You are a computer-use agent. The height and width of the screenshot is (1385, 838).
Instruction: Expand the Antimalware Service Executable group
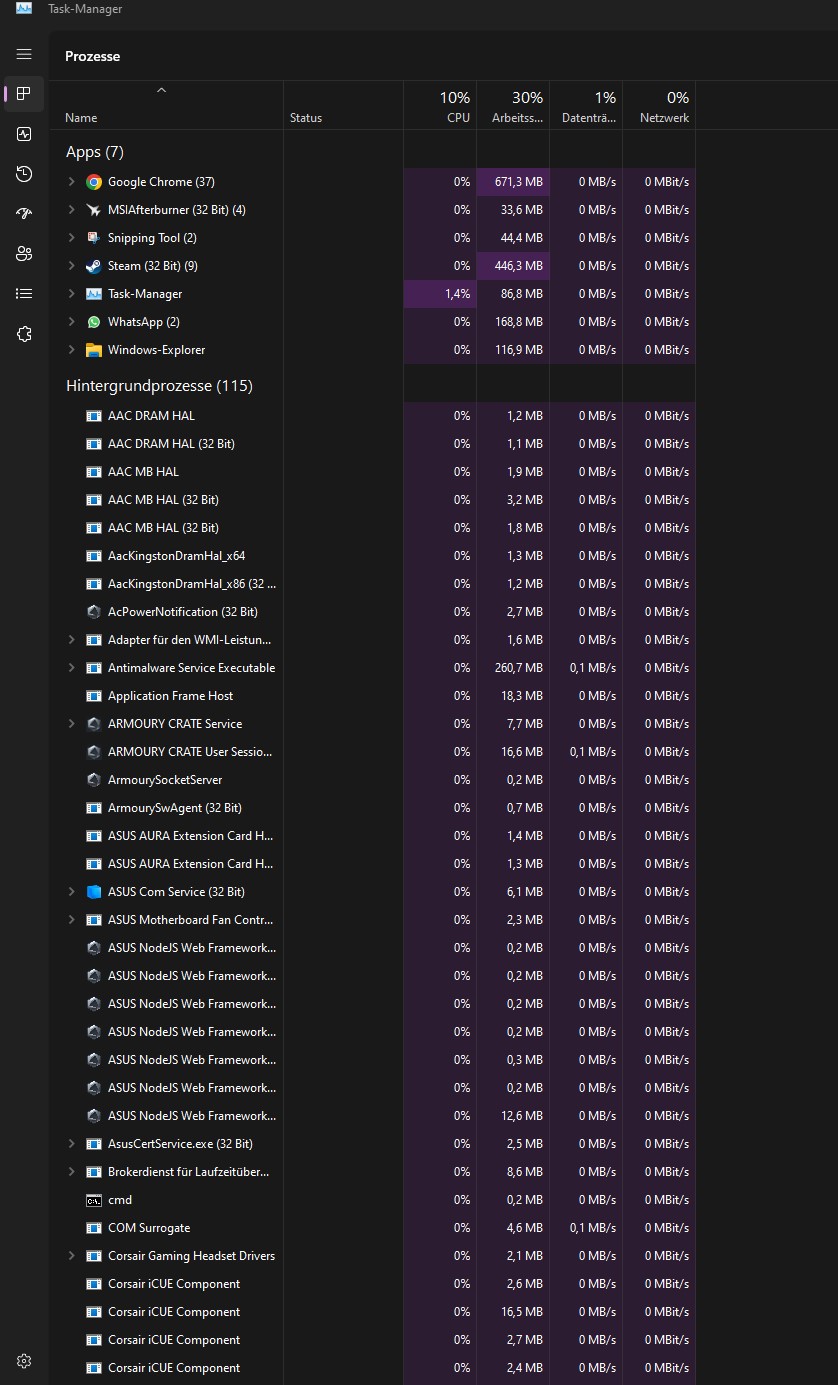71,668
